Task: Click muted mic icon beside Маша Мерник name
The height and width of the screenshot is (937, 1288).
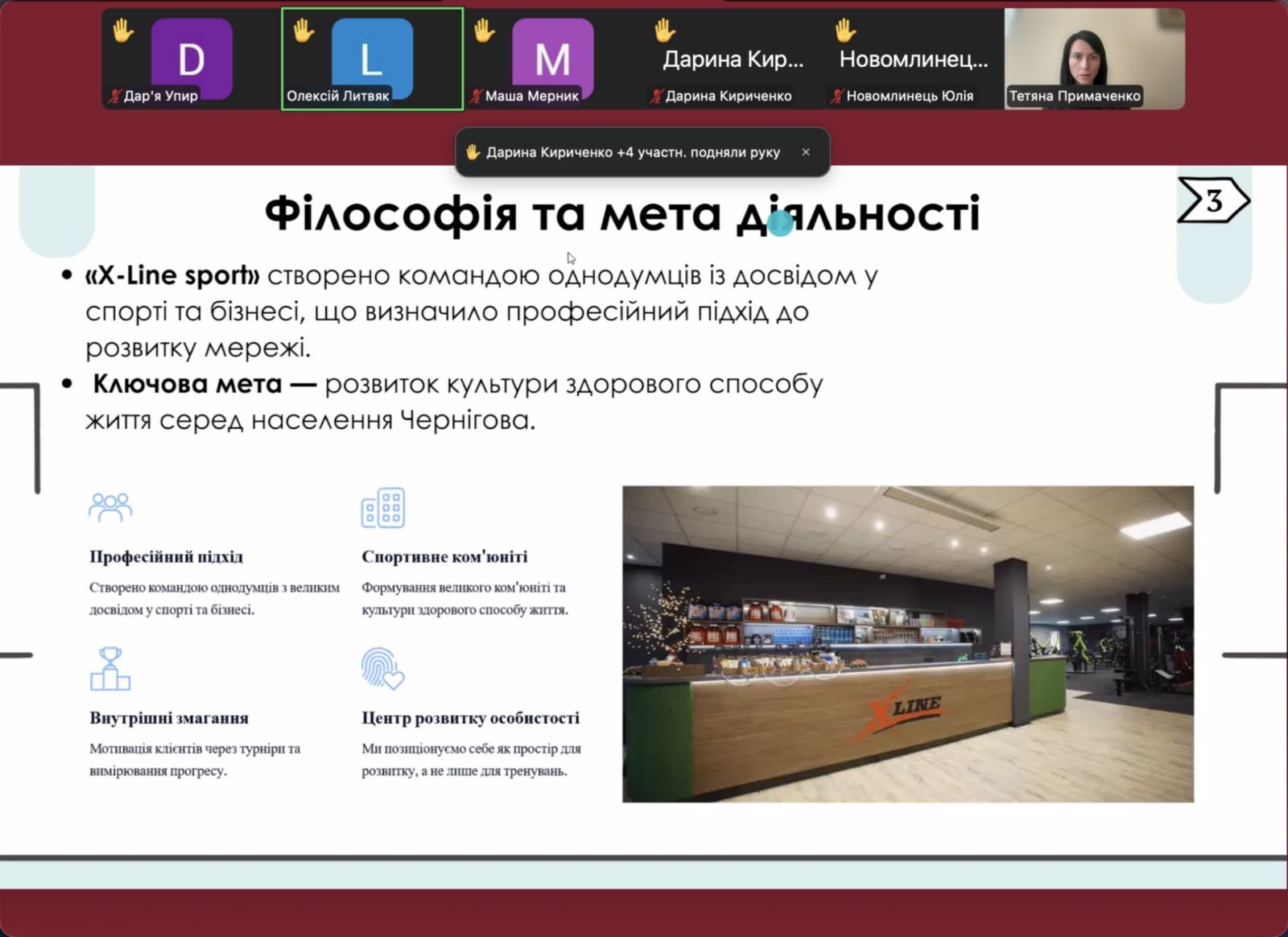Action: tap(476, 97)
